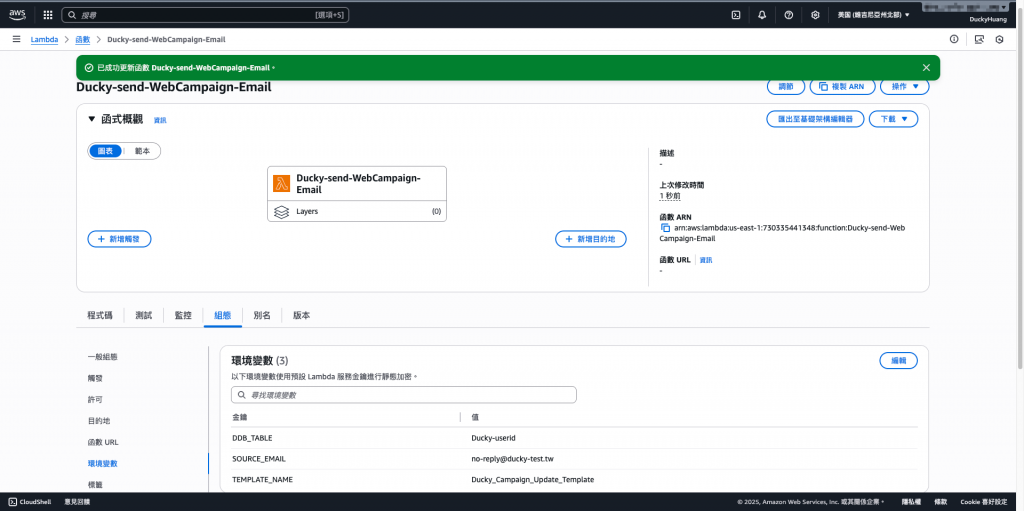The height and width of the screenshot is (511, 1024).
Task: Open 條款 link in footer
Action: 940,502
